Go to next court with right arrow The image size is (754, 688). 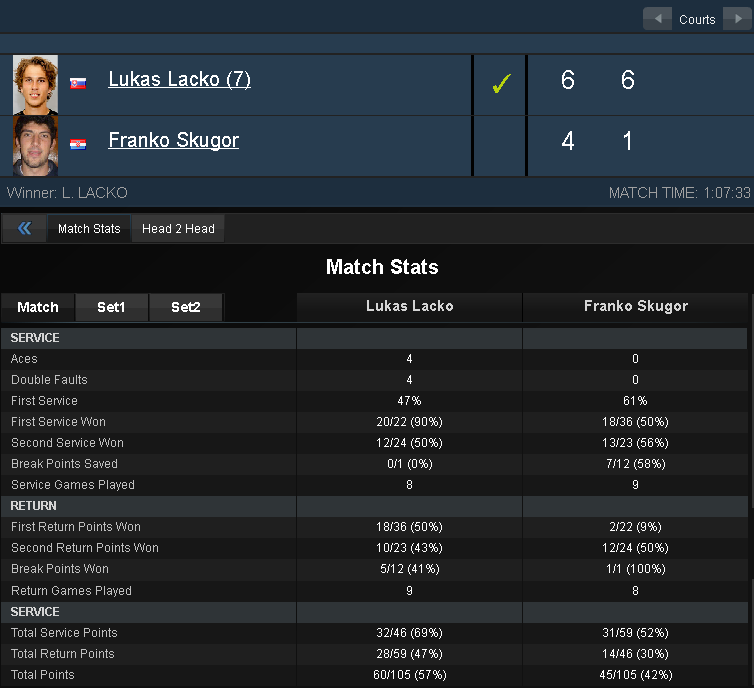pyautogui.click(x=737, y=19)
